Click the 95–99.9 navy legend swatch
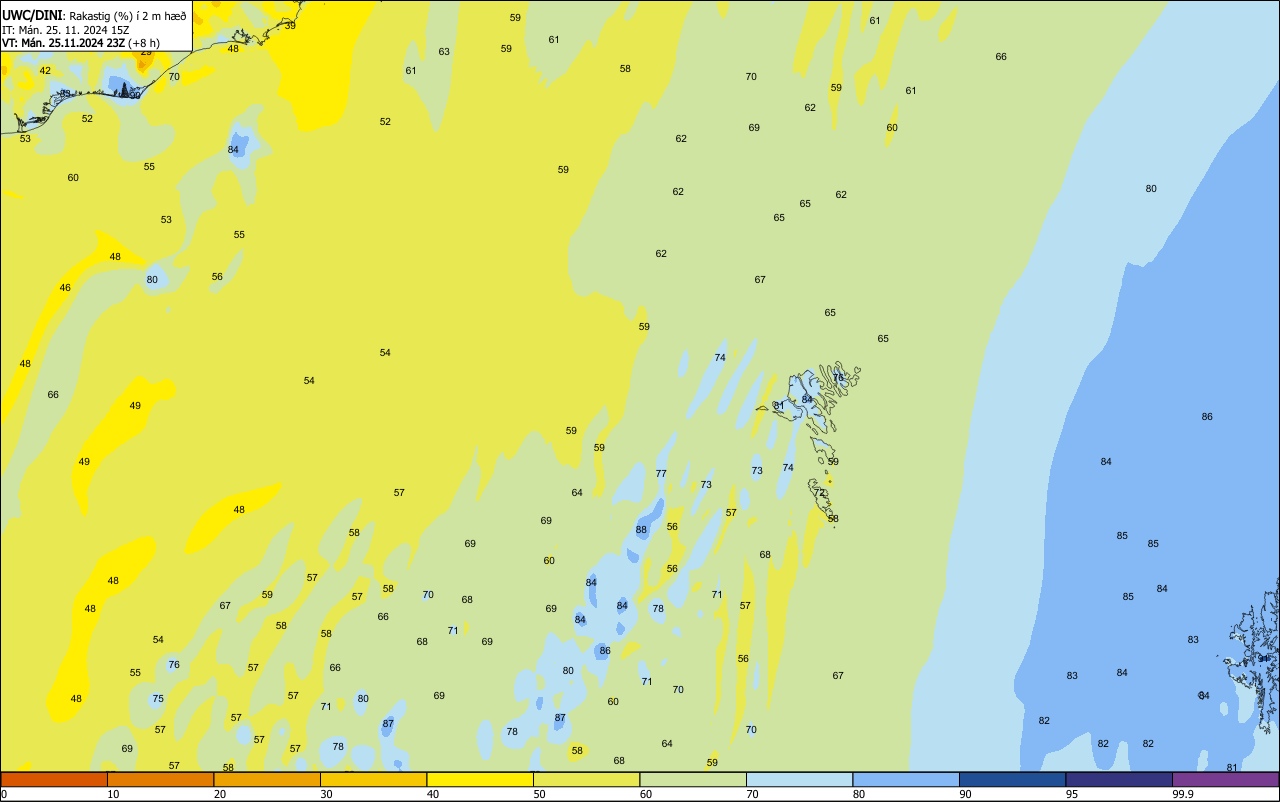 coord(1119,779)
